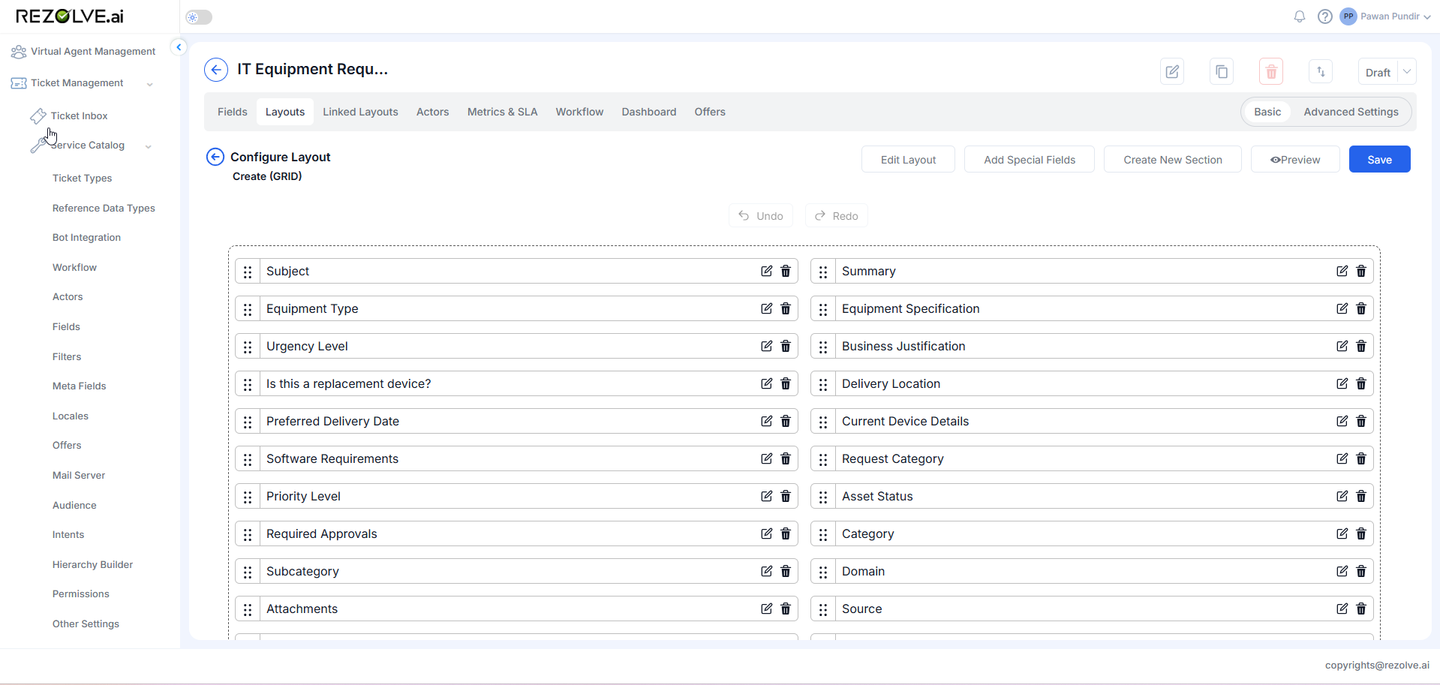
Task: Switch to the Actors tab
Action: 433,112
